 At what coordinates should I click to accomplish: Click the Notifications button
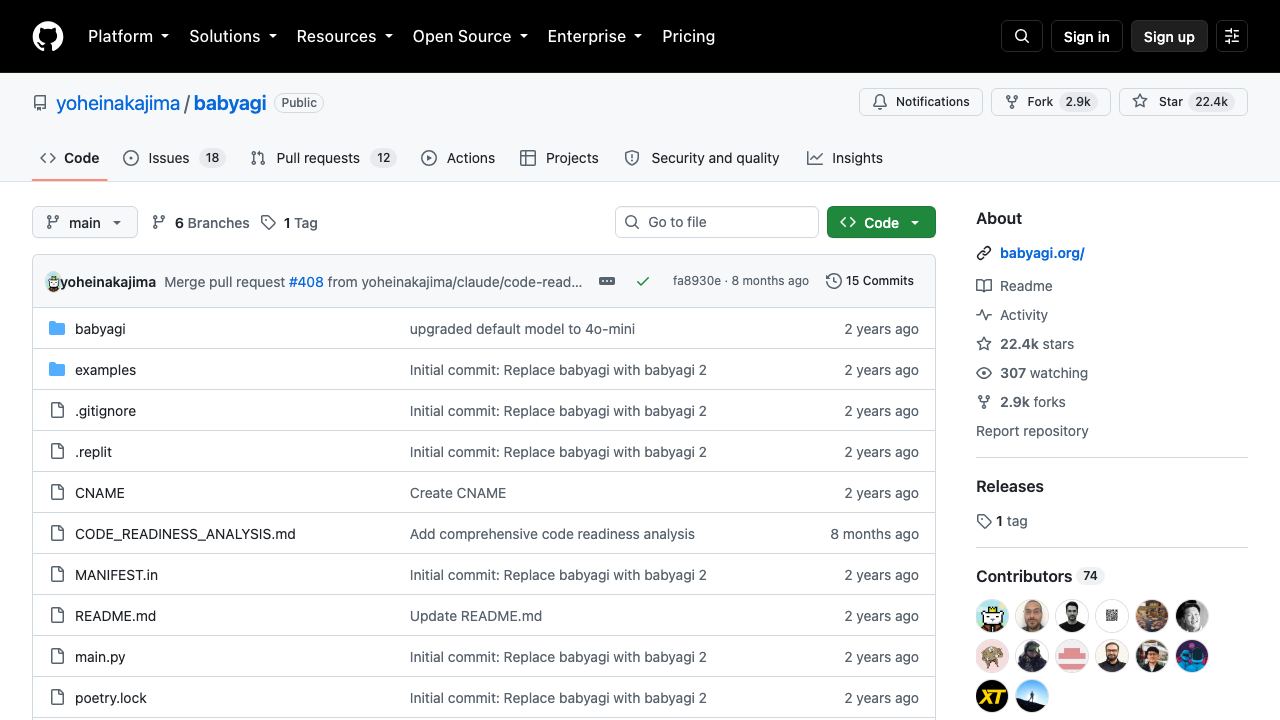[921, 102]
